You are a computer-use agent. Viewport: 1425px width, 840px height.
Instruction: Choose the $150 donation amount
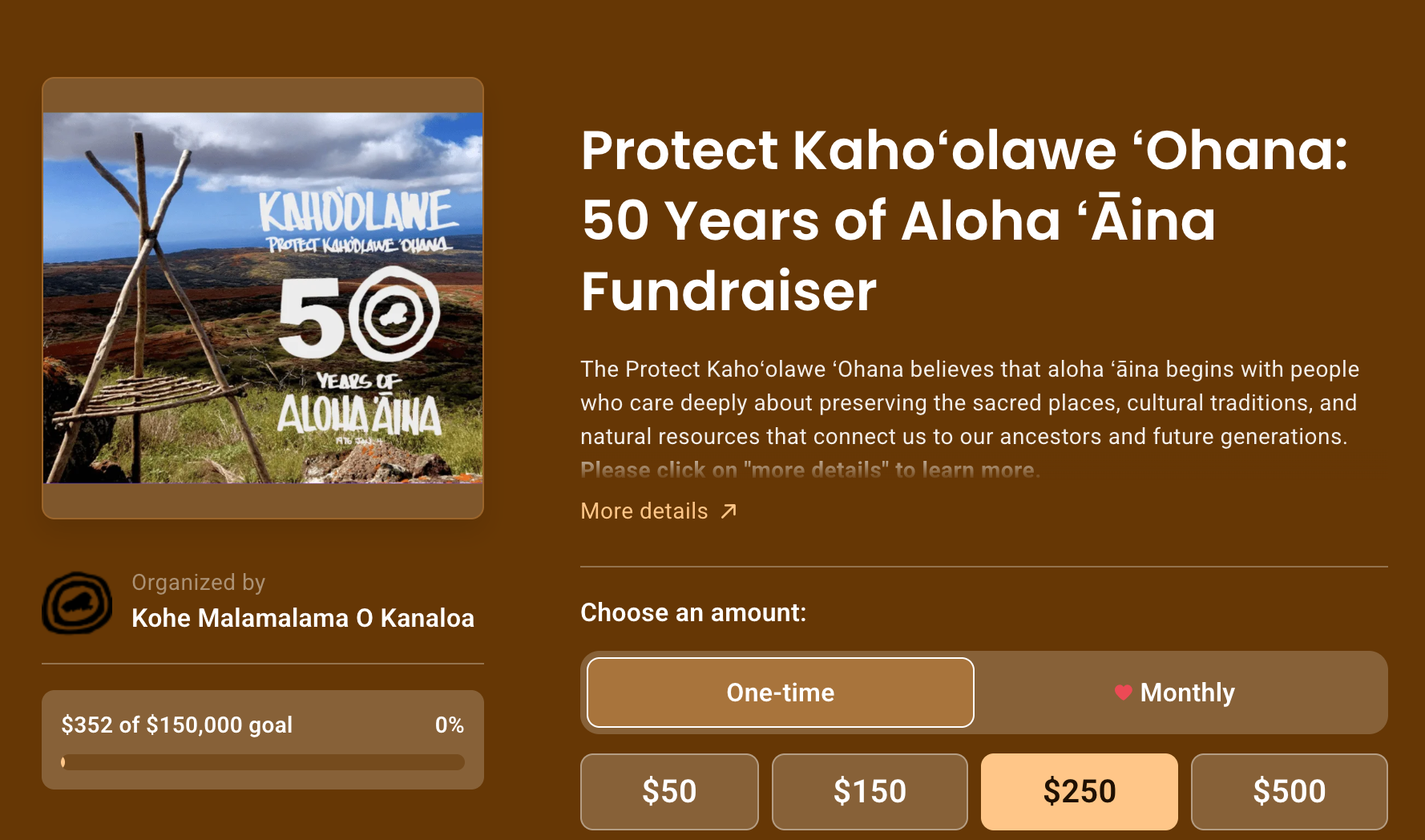click(x=870, y=791)
